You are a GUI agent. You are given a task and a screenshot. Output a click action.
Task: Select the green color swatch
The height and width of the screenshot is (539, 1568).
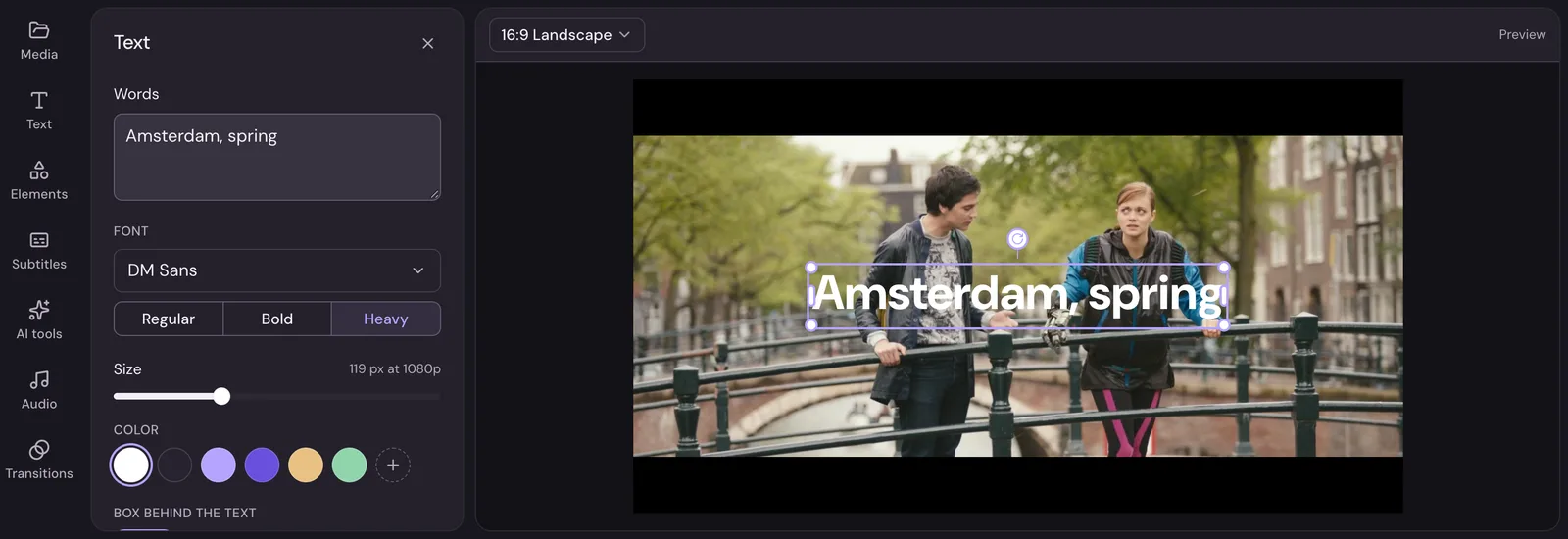pyautogui.click(x=349, y=465)
